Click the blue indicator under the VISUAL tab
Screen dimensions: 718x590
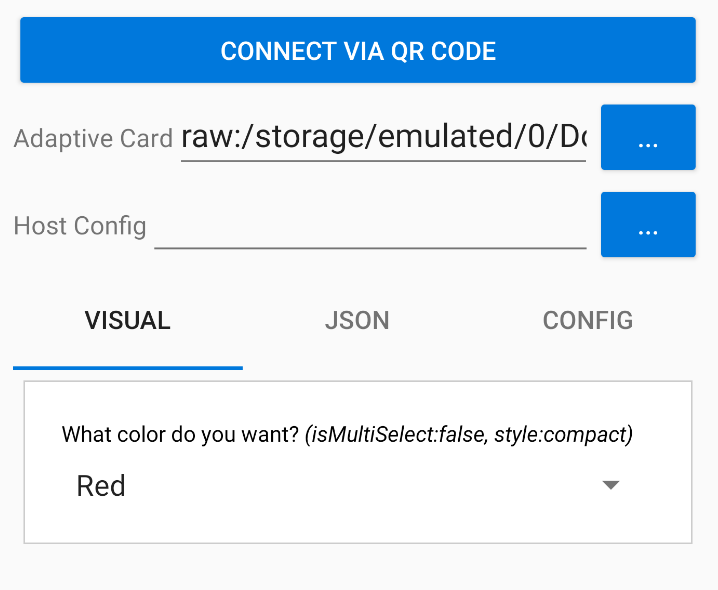128,367
